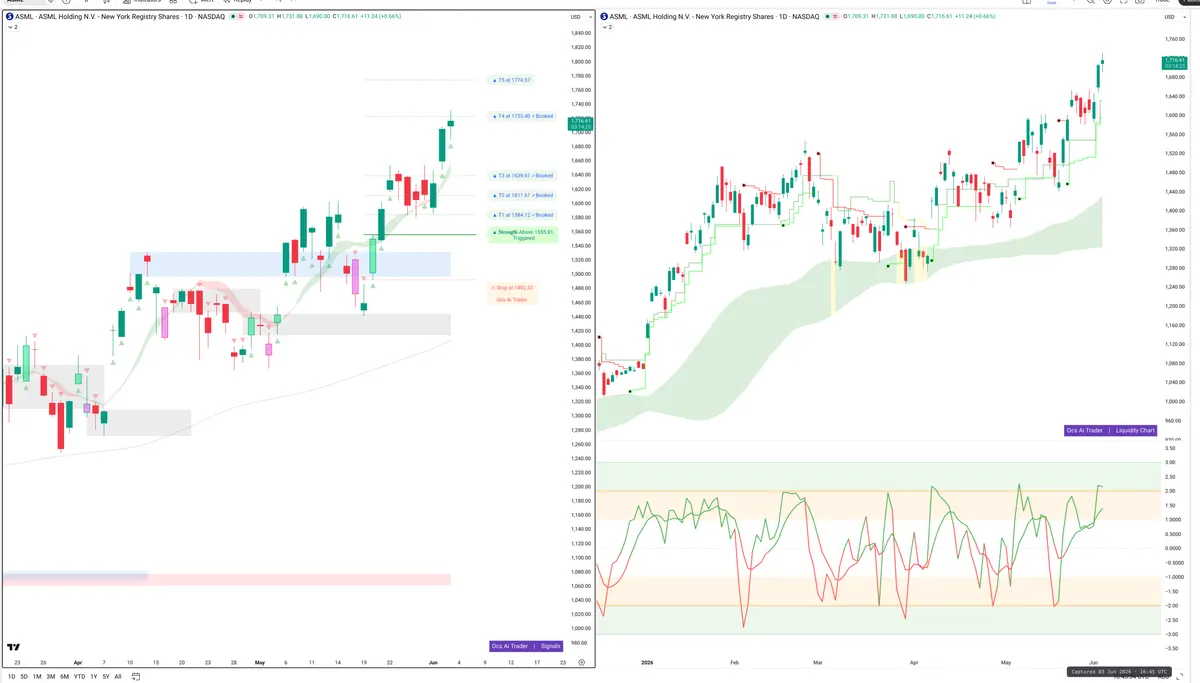Click the 'T1 at 1584.12 Booked' label
1200x683 pixels.
click(x=524, y=215)
